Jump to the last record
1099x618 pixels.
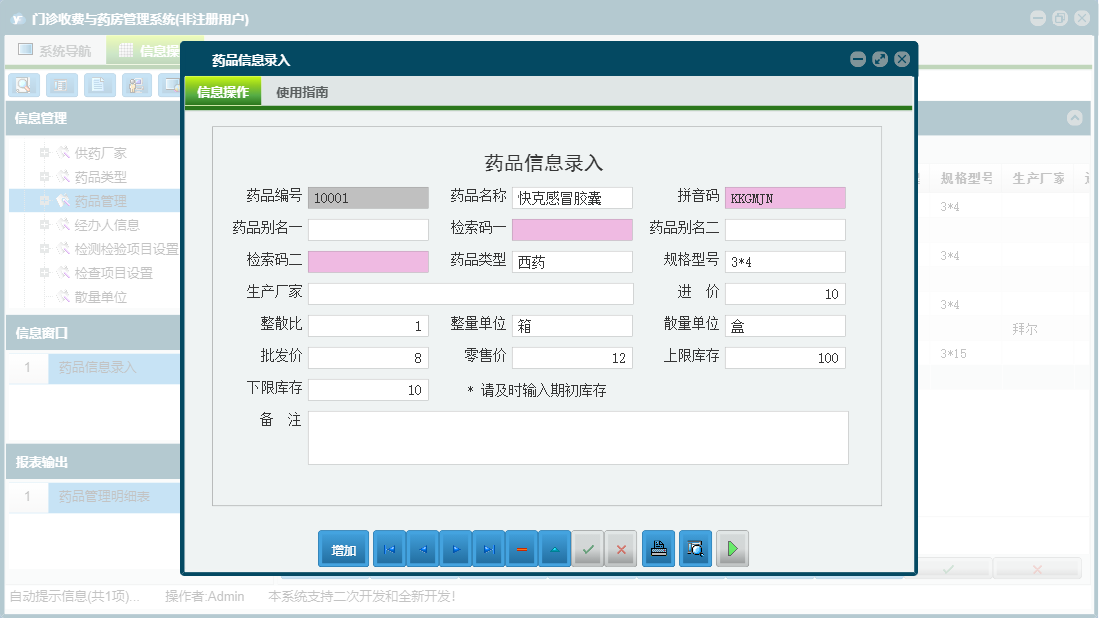click(488, 548)
